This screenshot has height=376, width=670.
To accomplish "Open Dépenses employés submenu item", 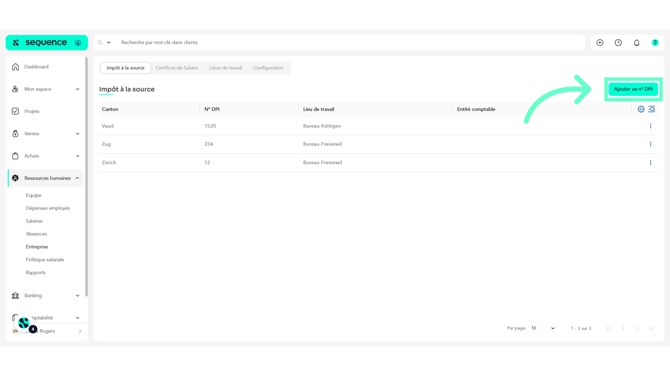I will point(47,208).
